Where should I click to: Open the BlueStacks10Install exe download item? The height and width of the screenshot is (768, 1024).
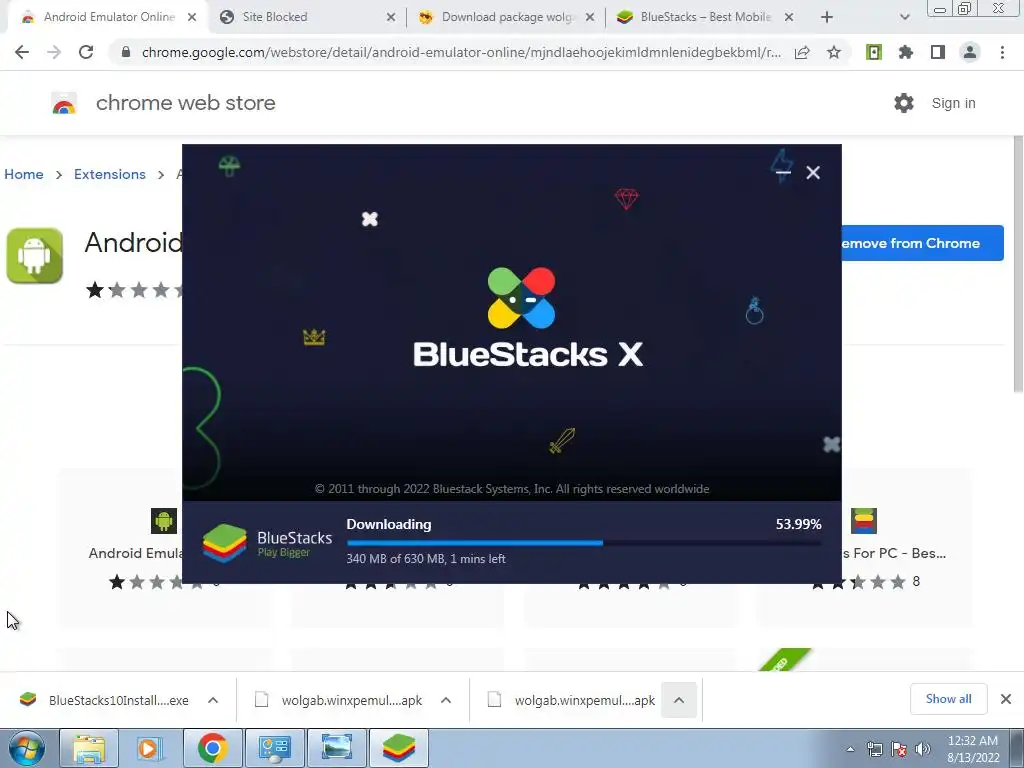(104, 700)
